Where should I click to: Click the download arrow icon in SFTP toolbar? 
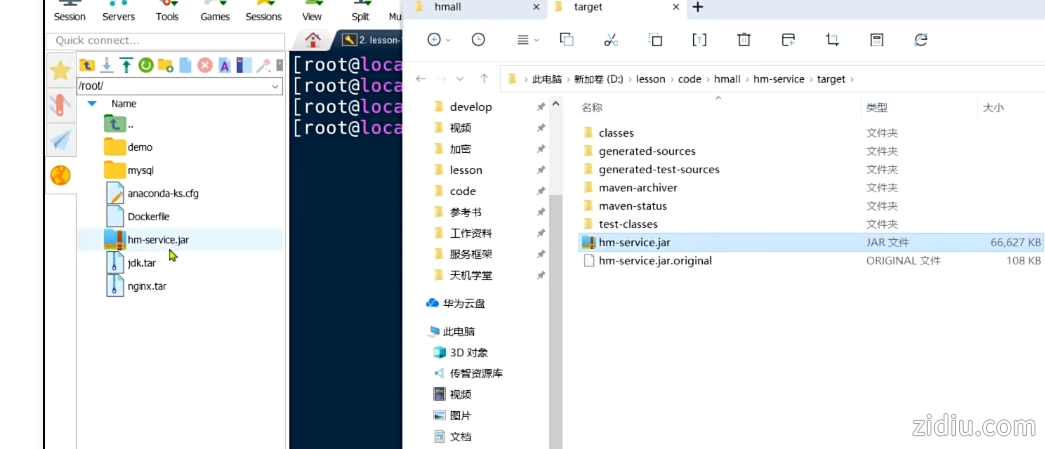click(106, 66)
